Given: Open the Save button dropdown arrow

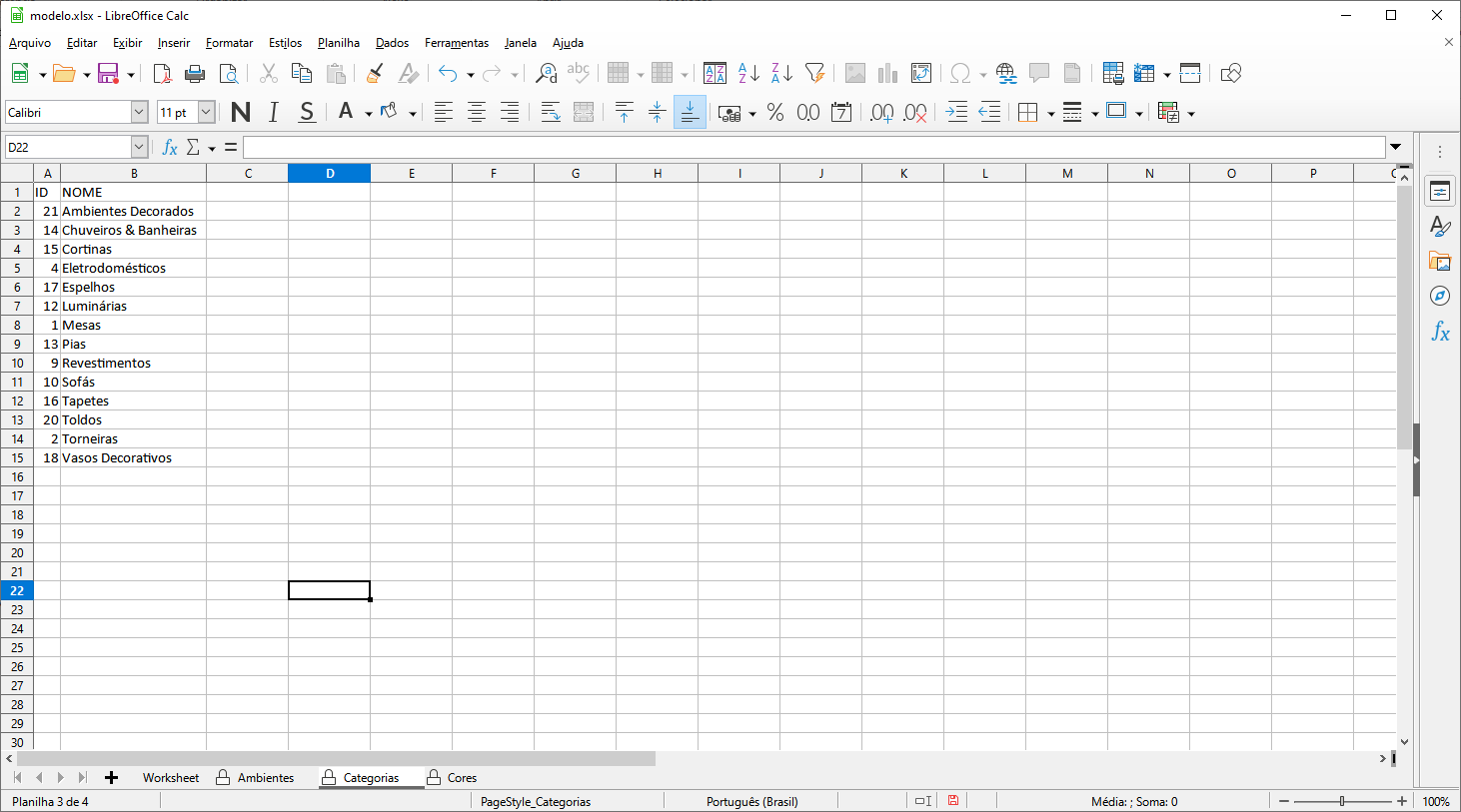Looking at the screenshot, I should tap(130, 74).
